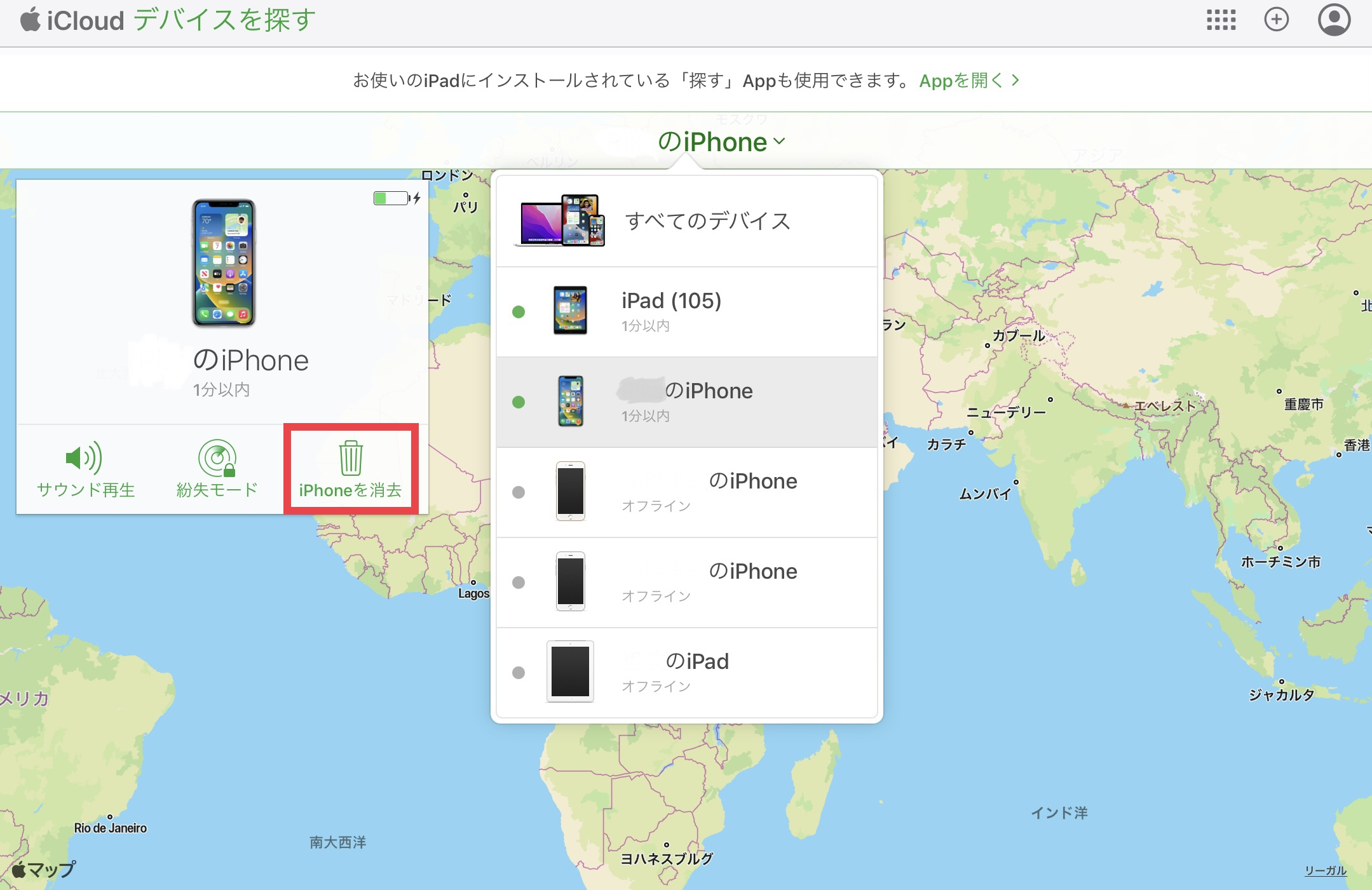Click the chevron beside Appを開く

[x=1016, y=80]
